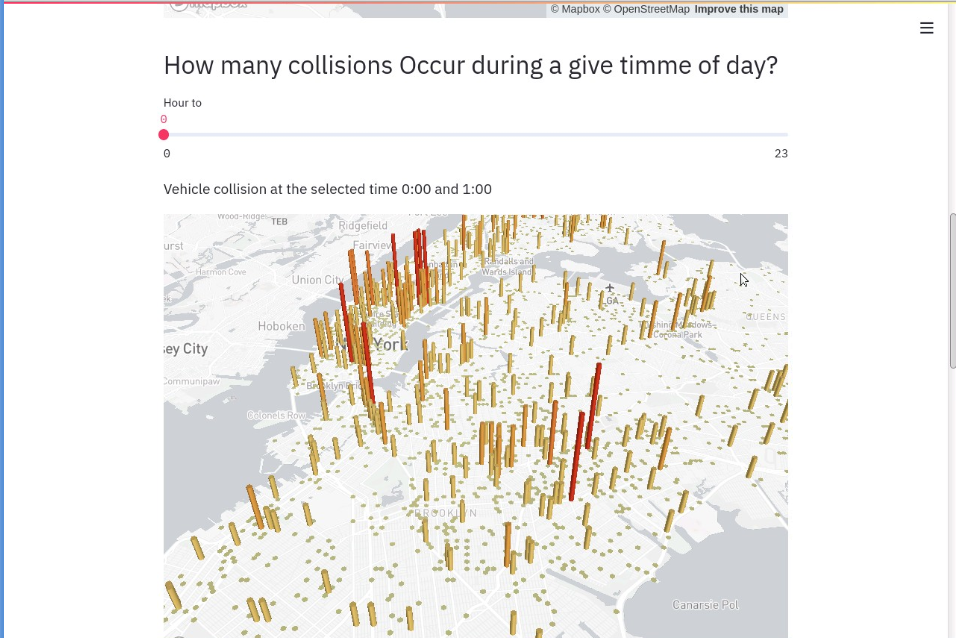Click the selected-time caption text below the slider
Image resolution: width=956 pixels, height=638 pixels.
click(x=327, y=189)
